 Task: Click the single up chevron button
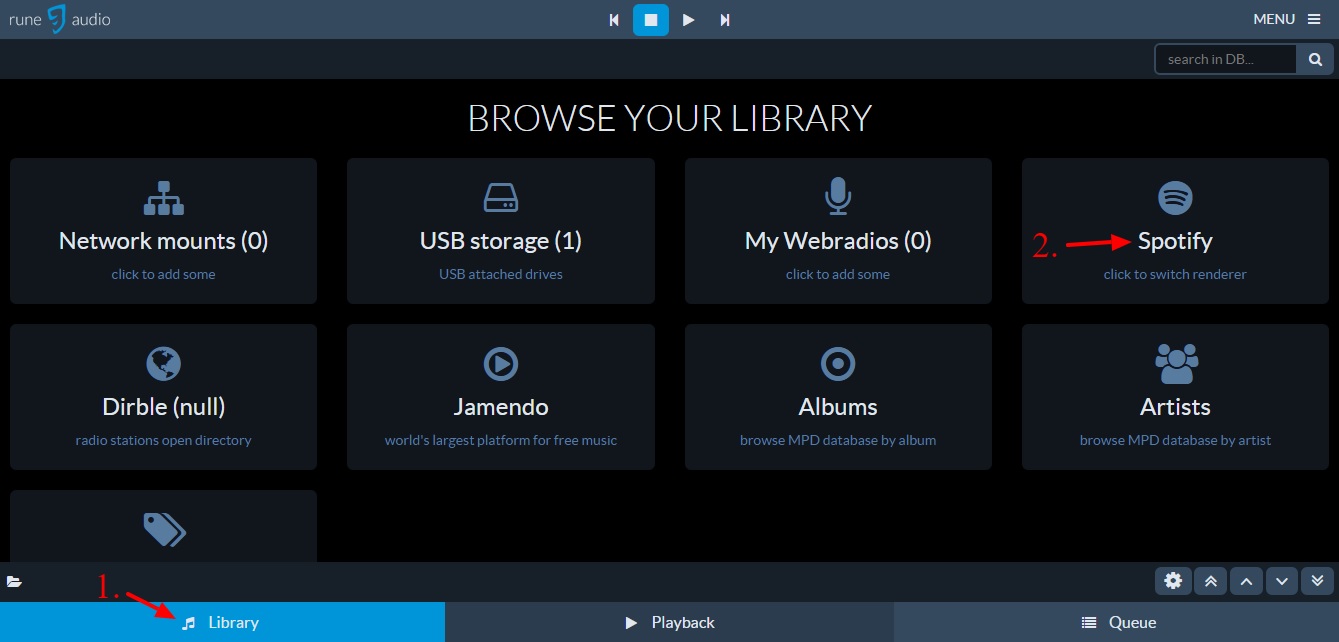point(1246,580)
